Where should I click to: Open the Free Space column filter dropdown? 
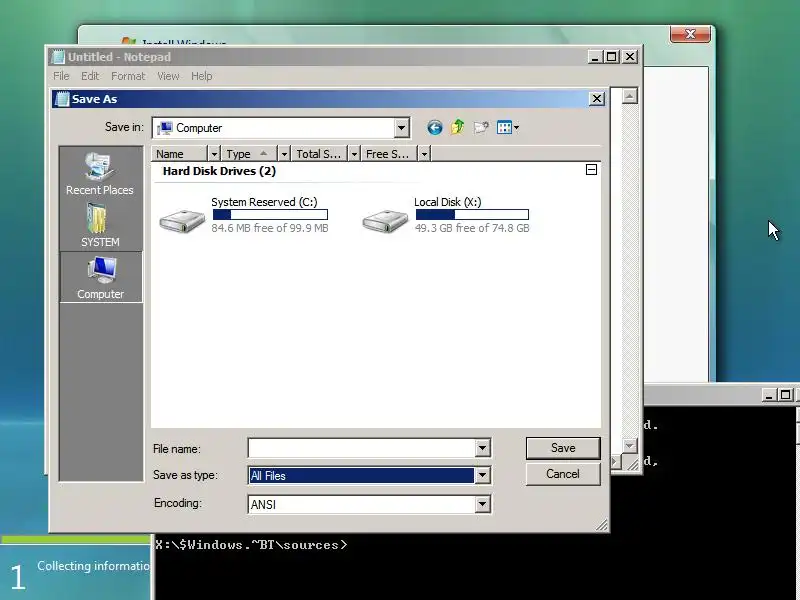click(424, 154)
